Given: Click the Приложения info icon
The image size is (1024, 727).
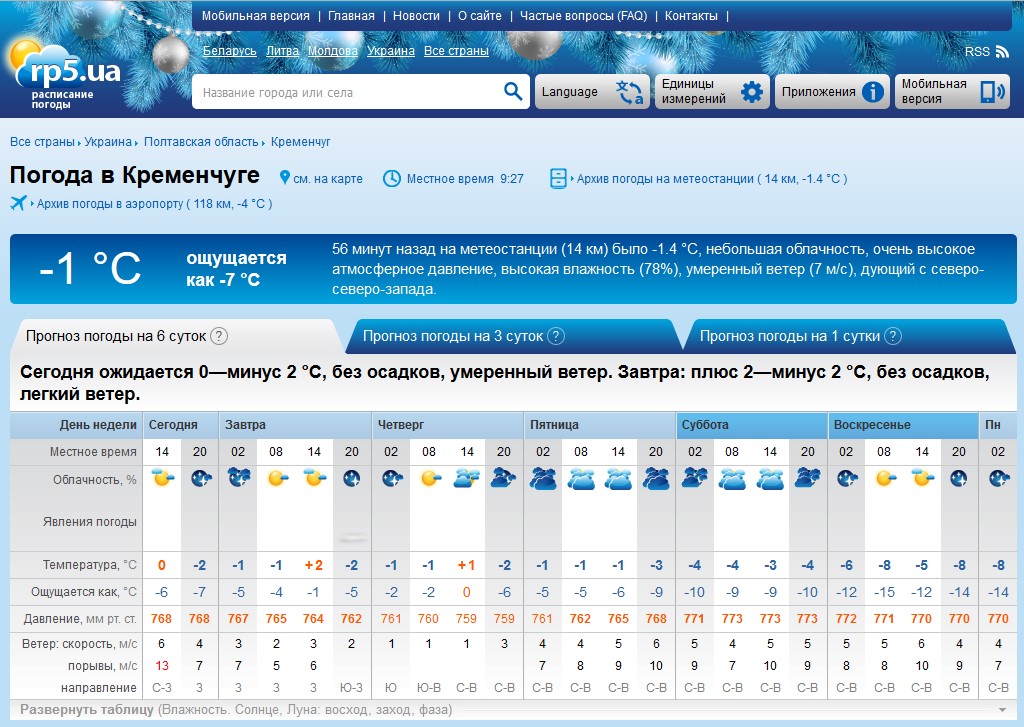Looking at the screenshot, I should coord(873,93).
